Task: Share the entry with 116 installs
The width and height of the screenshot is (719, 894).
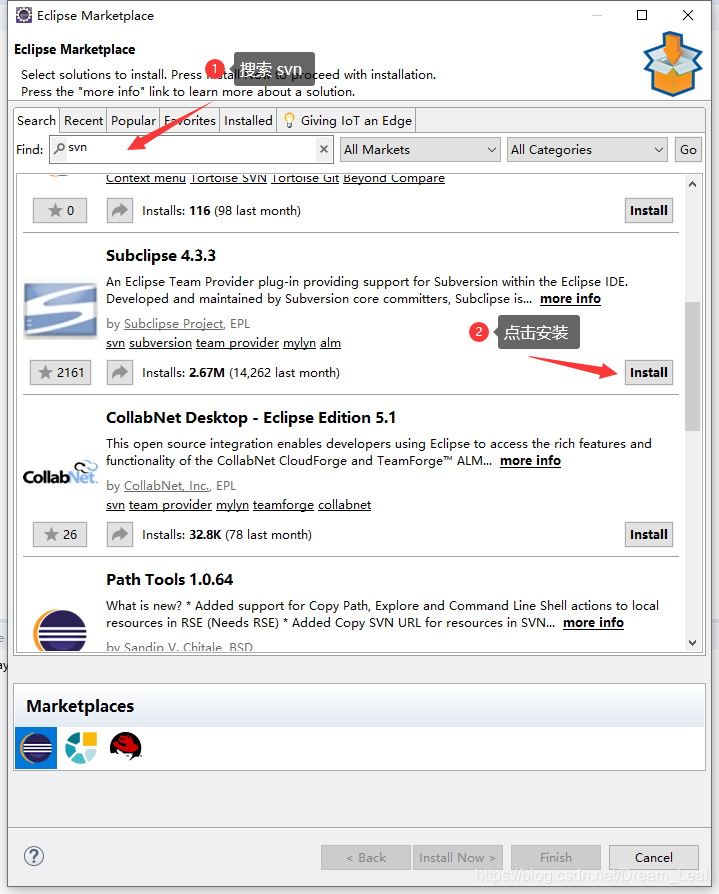Action: tap(120, 210)
